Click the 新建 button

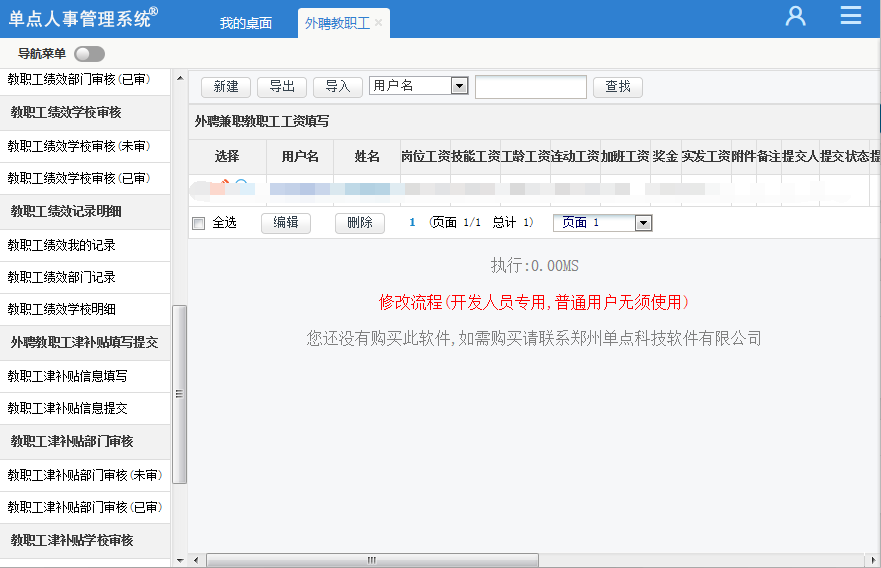pyautogui.click(x=226, y=87)
